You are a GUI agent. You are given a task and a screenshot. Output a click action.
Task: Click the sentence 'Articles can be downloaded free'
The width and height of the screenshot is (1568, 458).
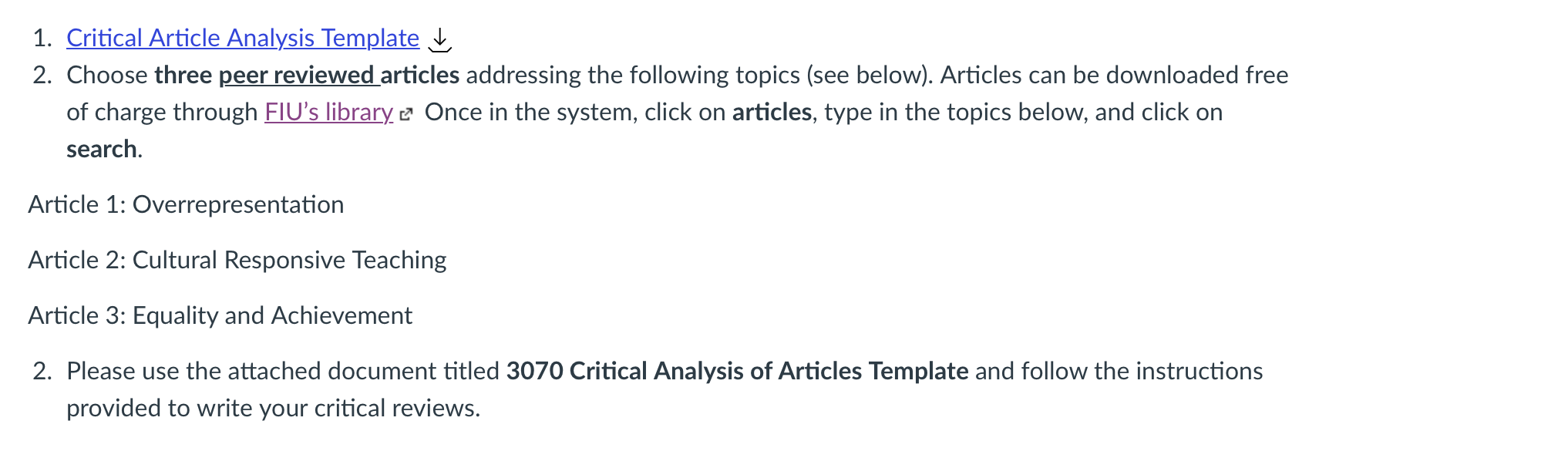coord(1114,75)
